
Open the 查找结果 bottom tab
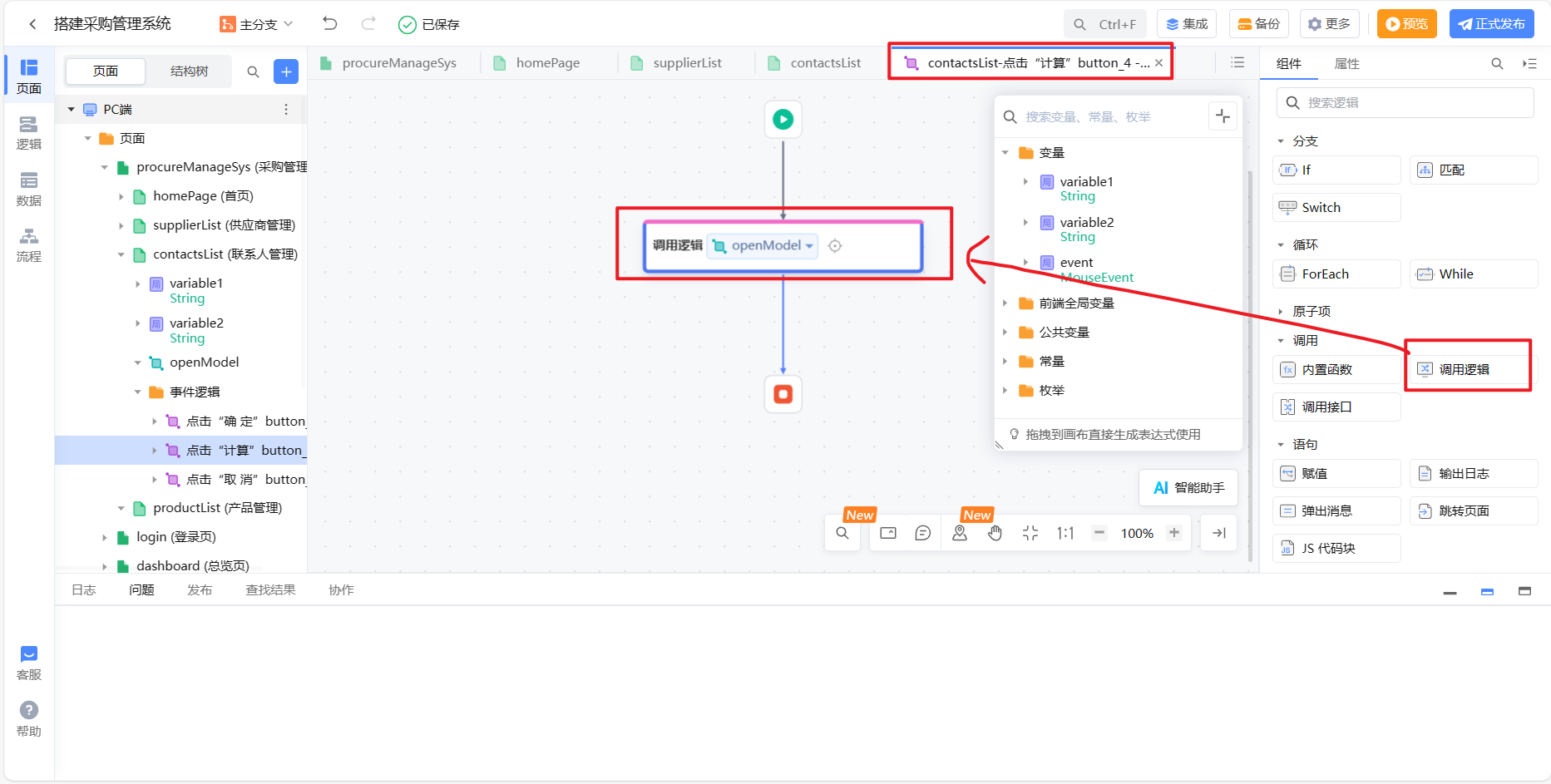tap(270, 590)
